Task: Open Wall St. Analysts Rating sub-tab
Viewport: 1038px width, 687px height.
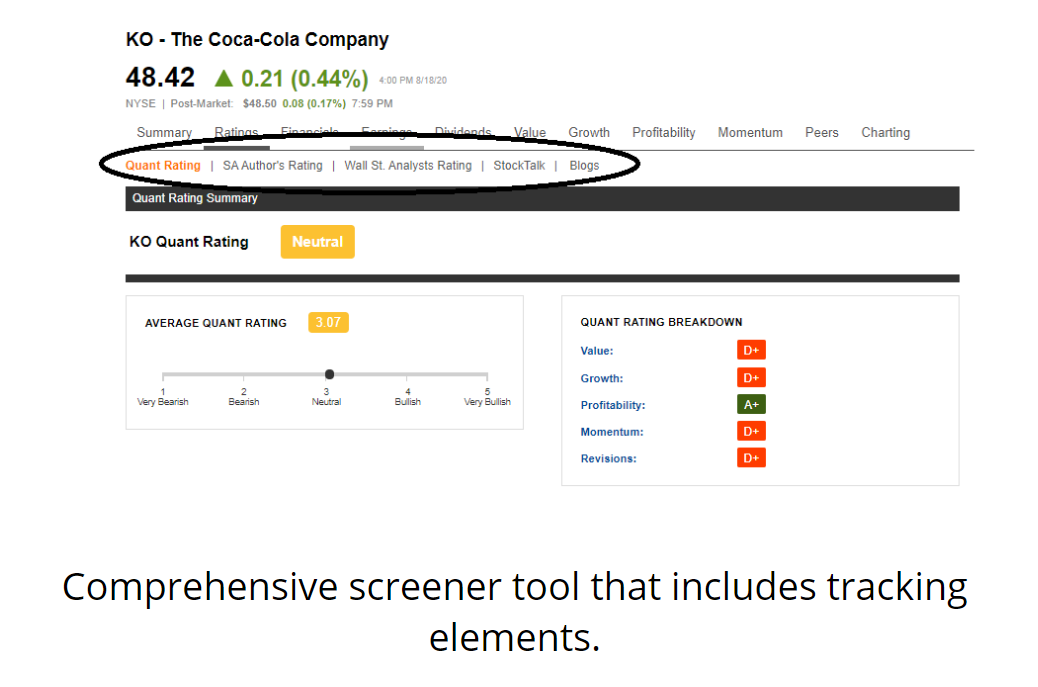Action: pyautogui.click(x=408, y=165)
